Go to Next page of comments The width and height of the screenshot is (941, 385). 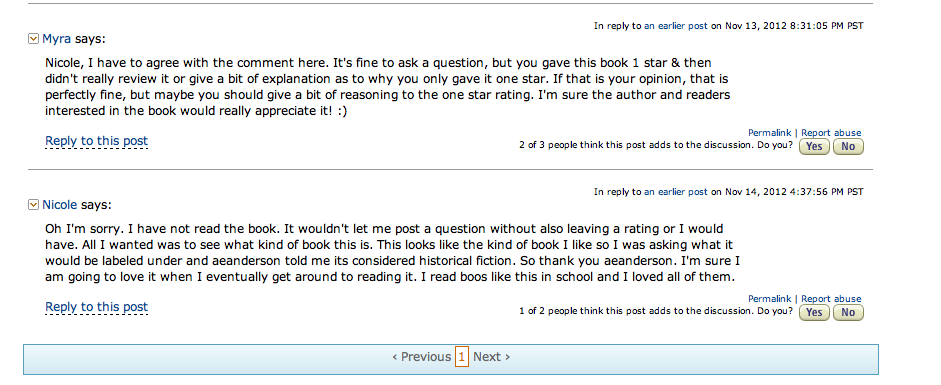coord(492,357)
